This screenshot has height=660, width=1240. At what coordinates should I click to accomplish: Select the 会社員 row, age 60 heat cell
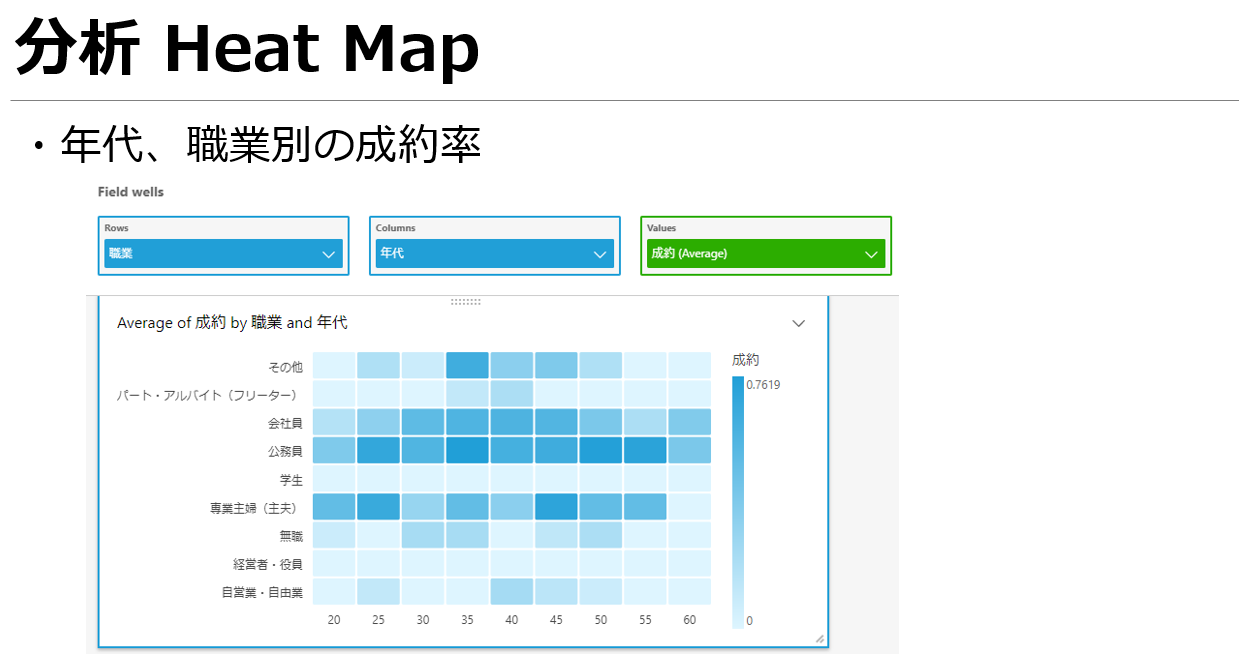tap(689, 422)
